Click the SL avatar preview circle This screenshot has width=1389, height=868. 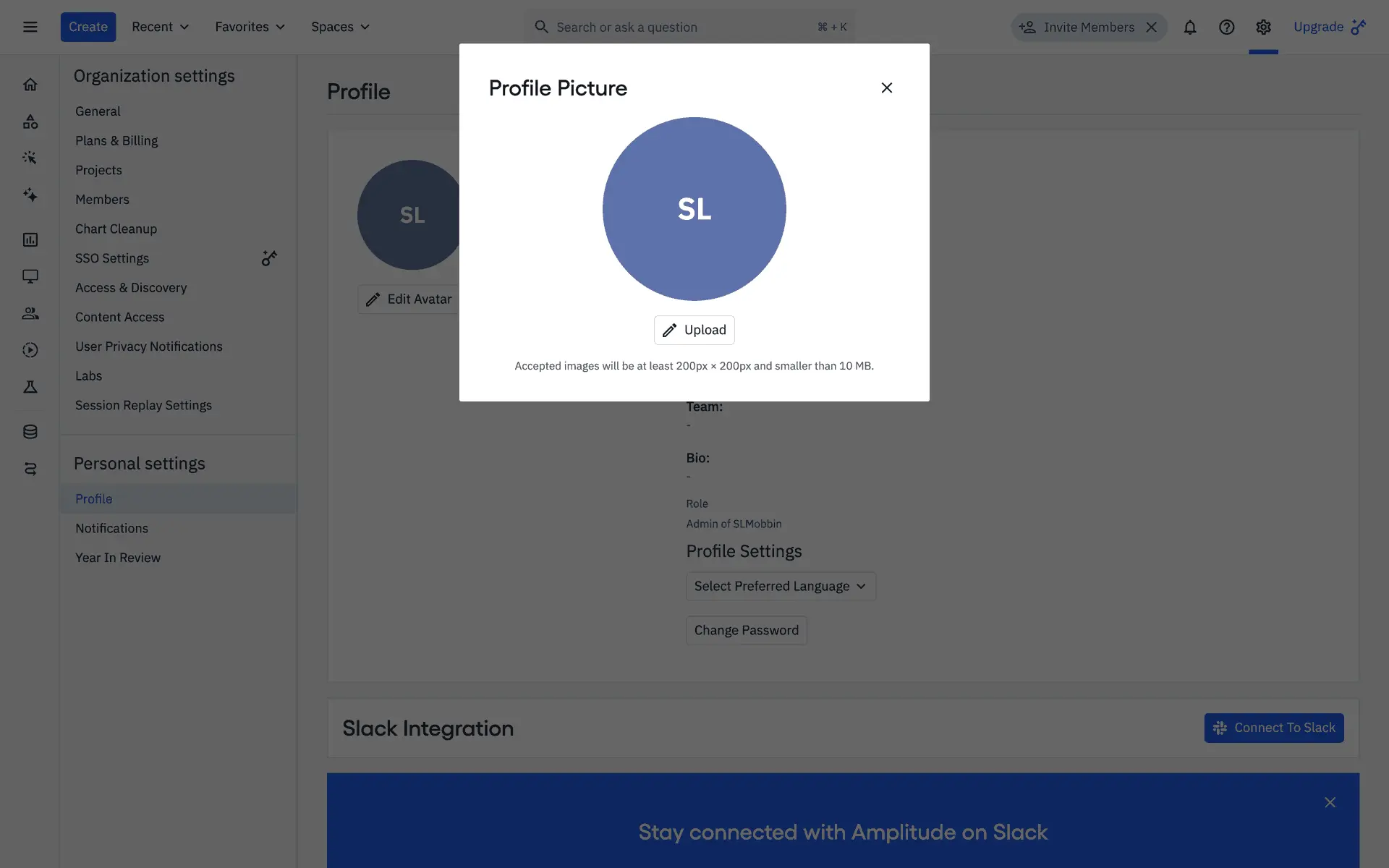click(x=694, y=209)
